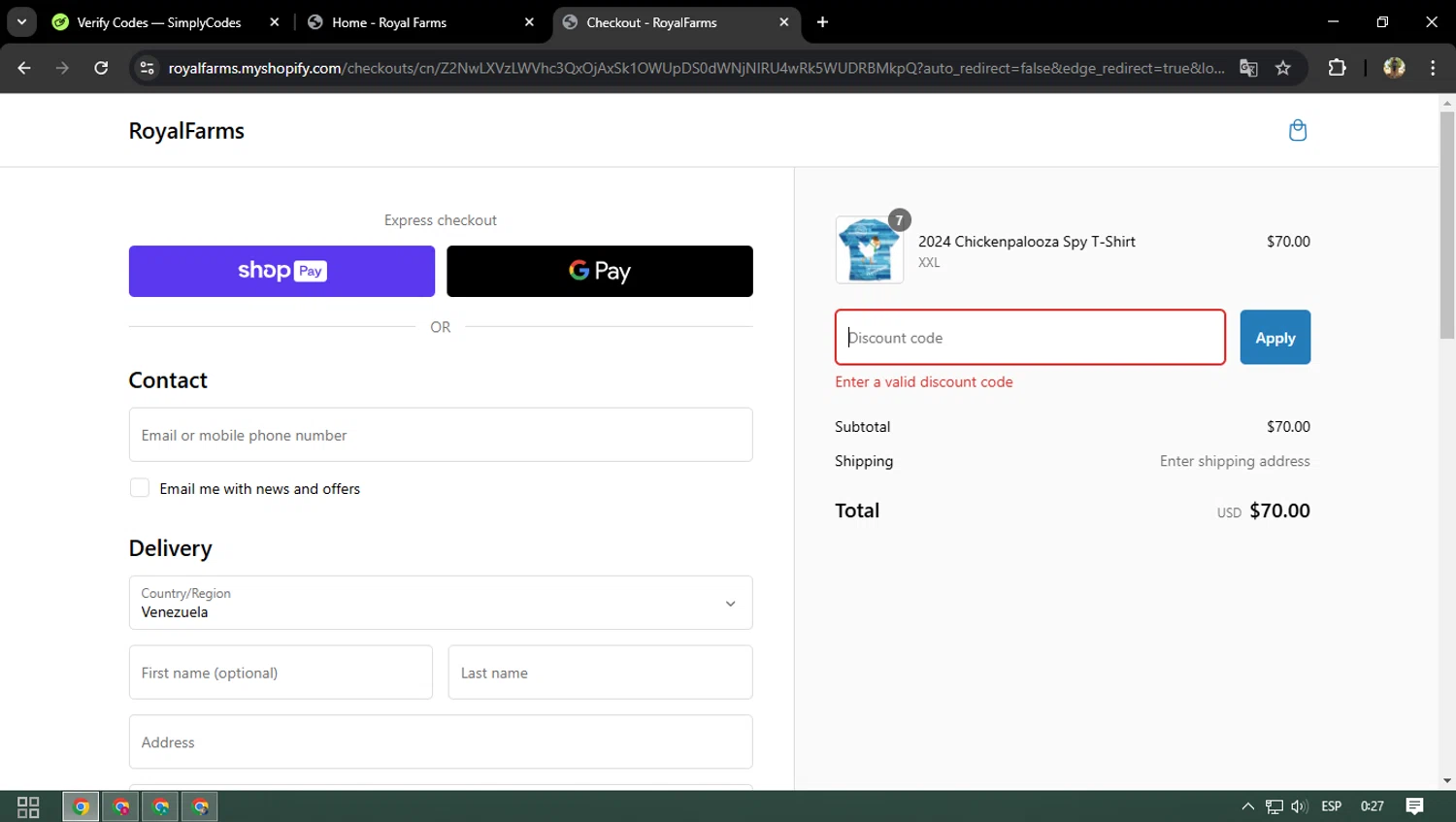
Task: Click the browser back arrow
Action: 24,68
